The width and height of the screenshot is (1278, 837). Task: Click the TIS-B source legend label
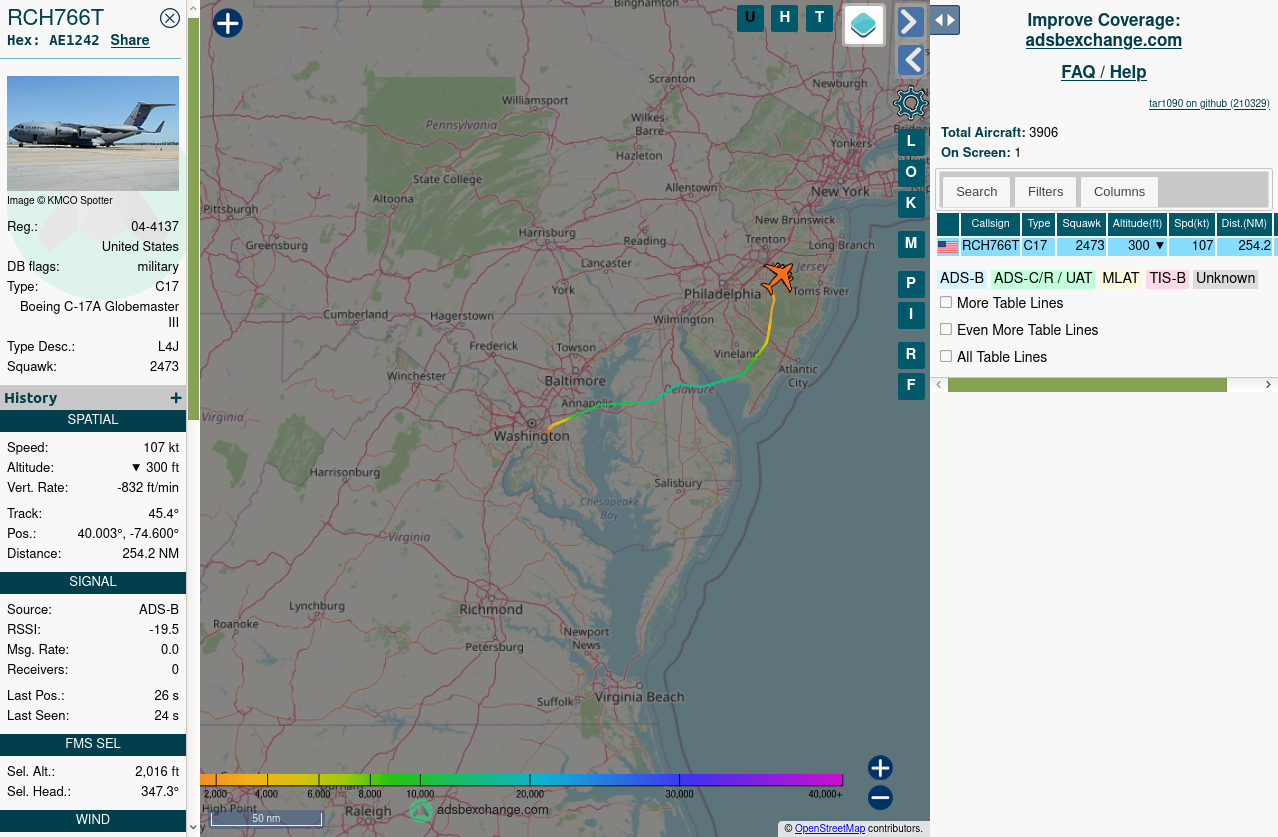(x=1167, y=278)
